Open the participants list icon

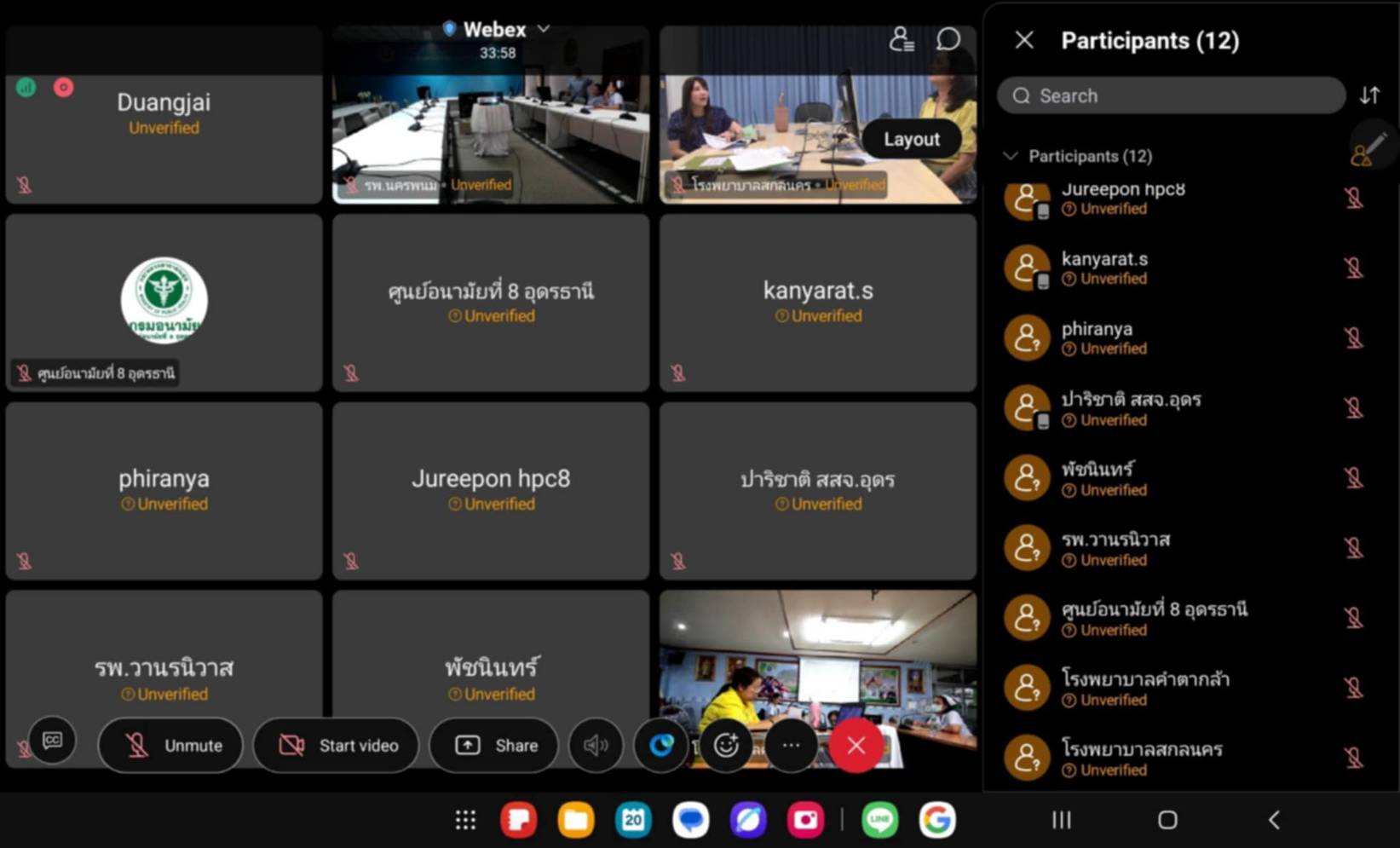coord(901,39)
